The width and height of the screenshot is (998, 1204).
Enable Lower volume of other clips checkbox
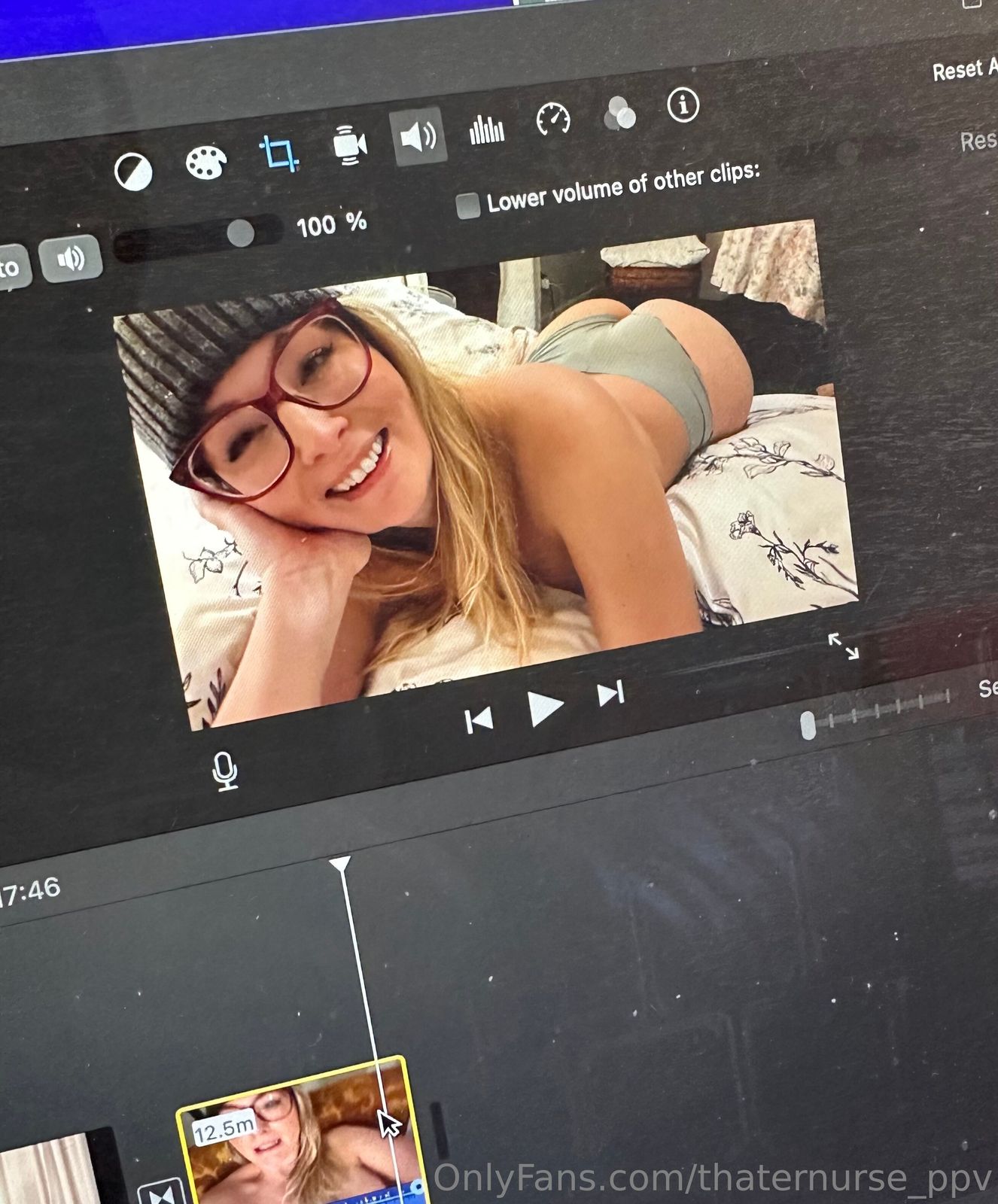[468, 205]
